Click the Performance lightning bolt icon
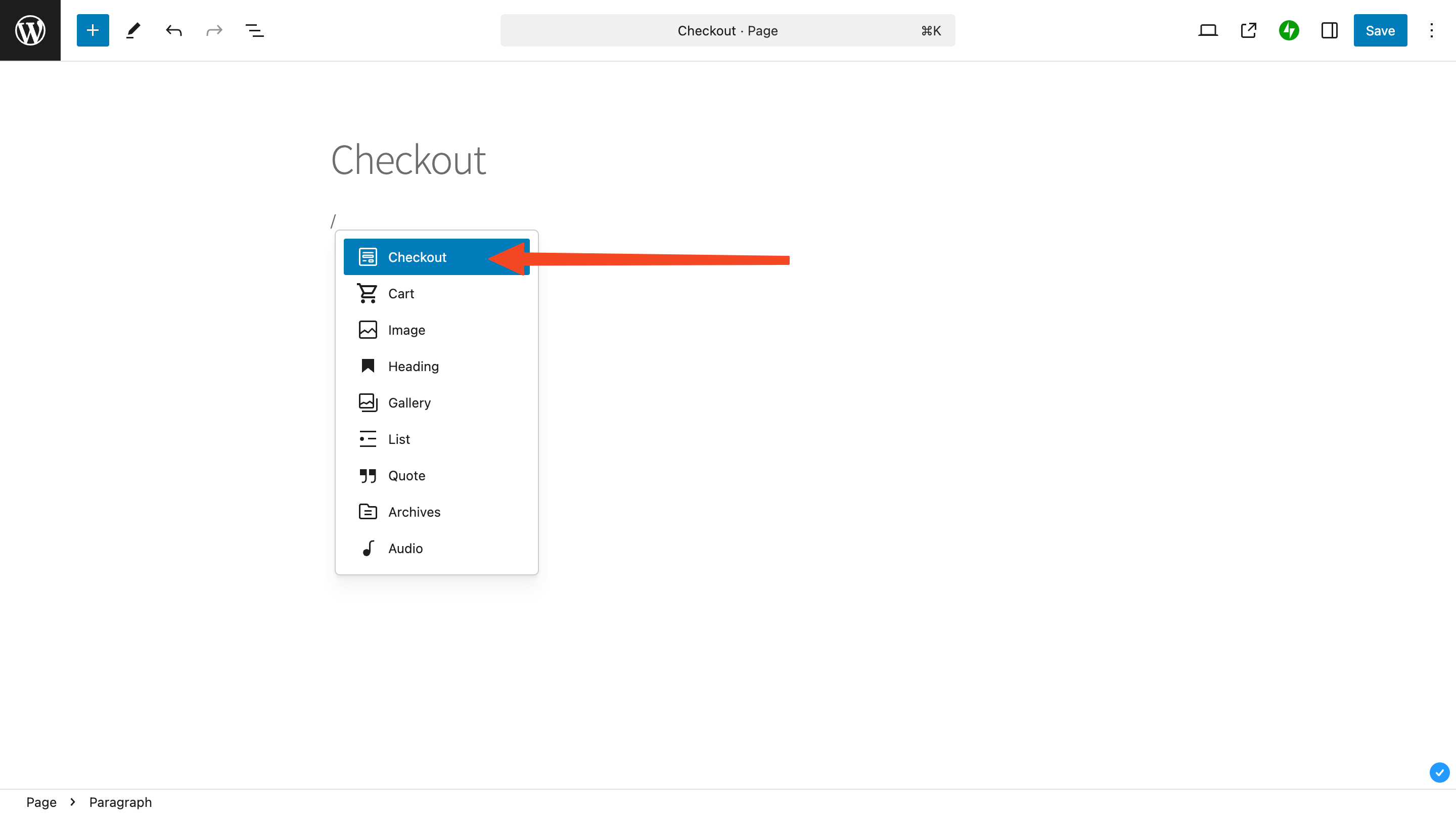Viewport: 1456px width, 814px height. tap(1289, 30)
